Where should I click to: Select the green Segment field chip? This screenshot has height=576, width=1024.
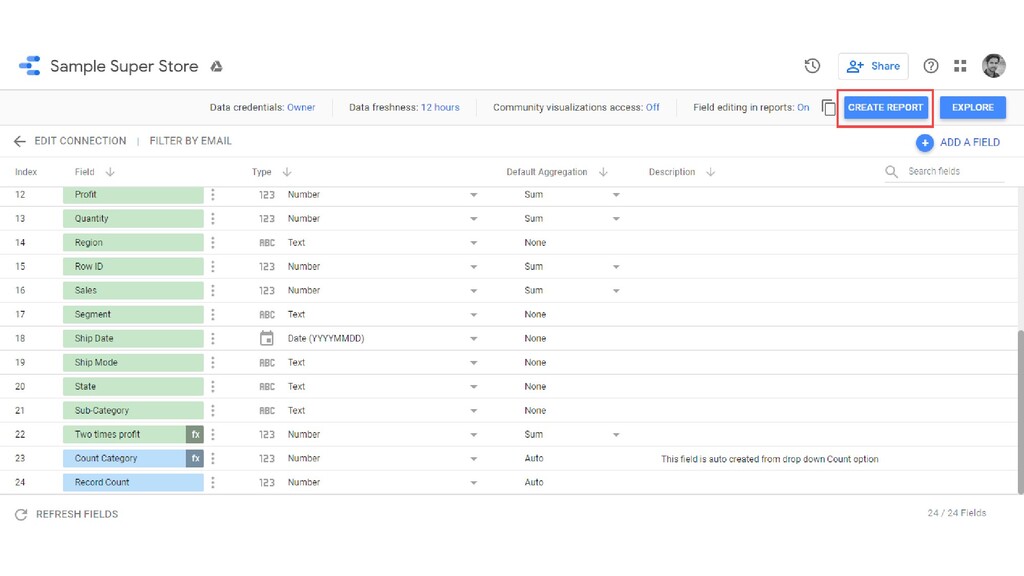[x=133, y=315]
